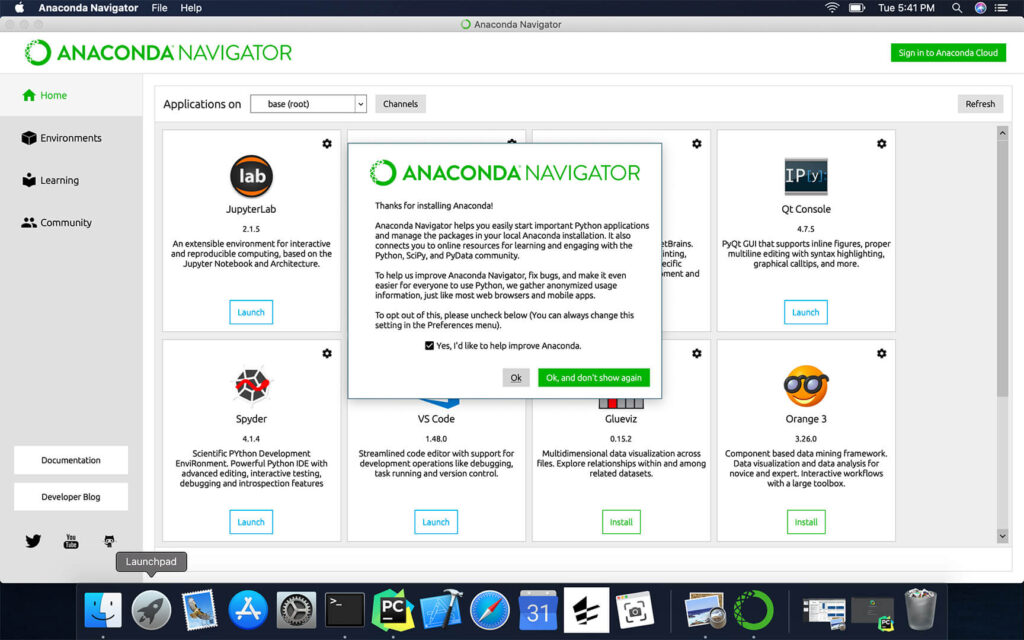1024x640 pixels.
Task: Open Xcode from the dock
Action: coord(441,610)
